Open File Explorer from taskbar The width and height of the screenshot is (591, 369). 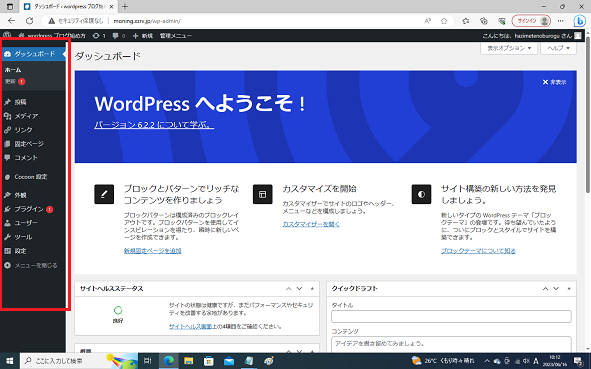pyautogui.click(x=188, y=361)
